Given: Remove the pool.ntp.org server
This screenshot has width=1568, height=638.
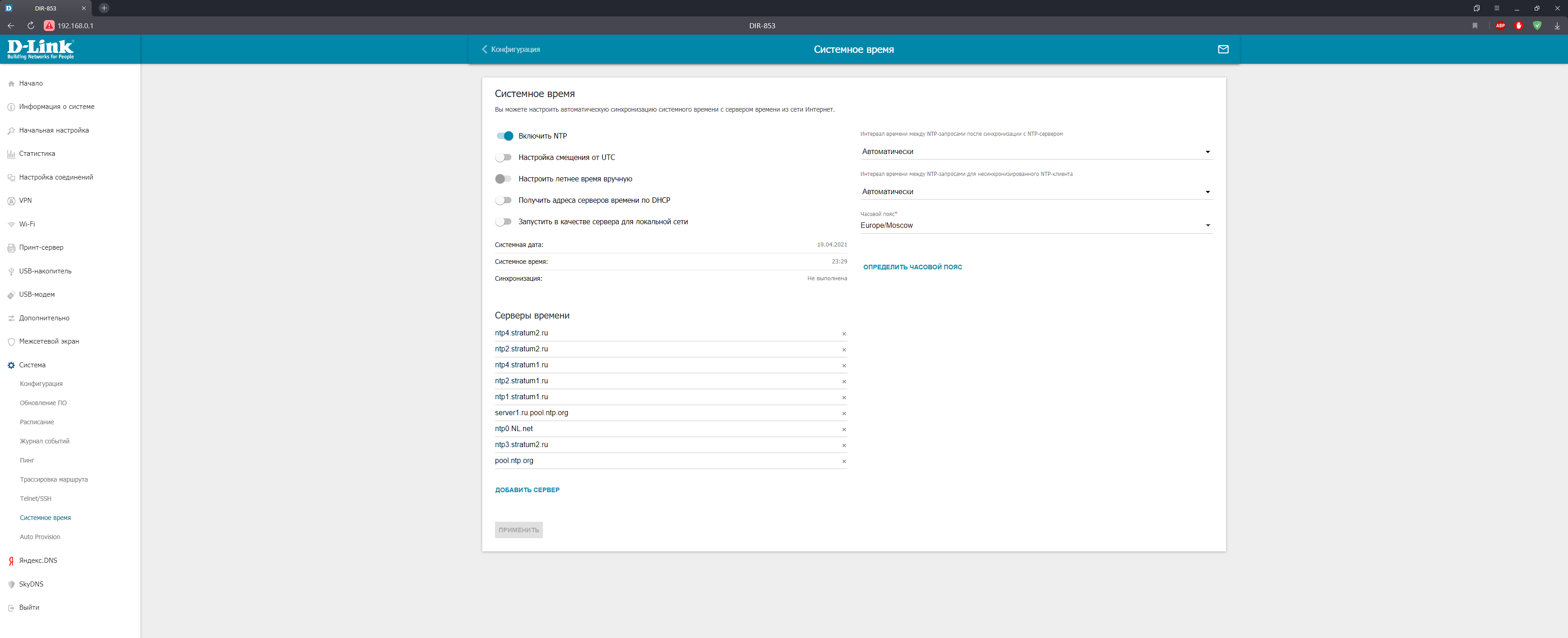Looking at the screenshot, I should [x=844, y=462].
